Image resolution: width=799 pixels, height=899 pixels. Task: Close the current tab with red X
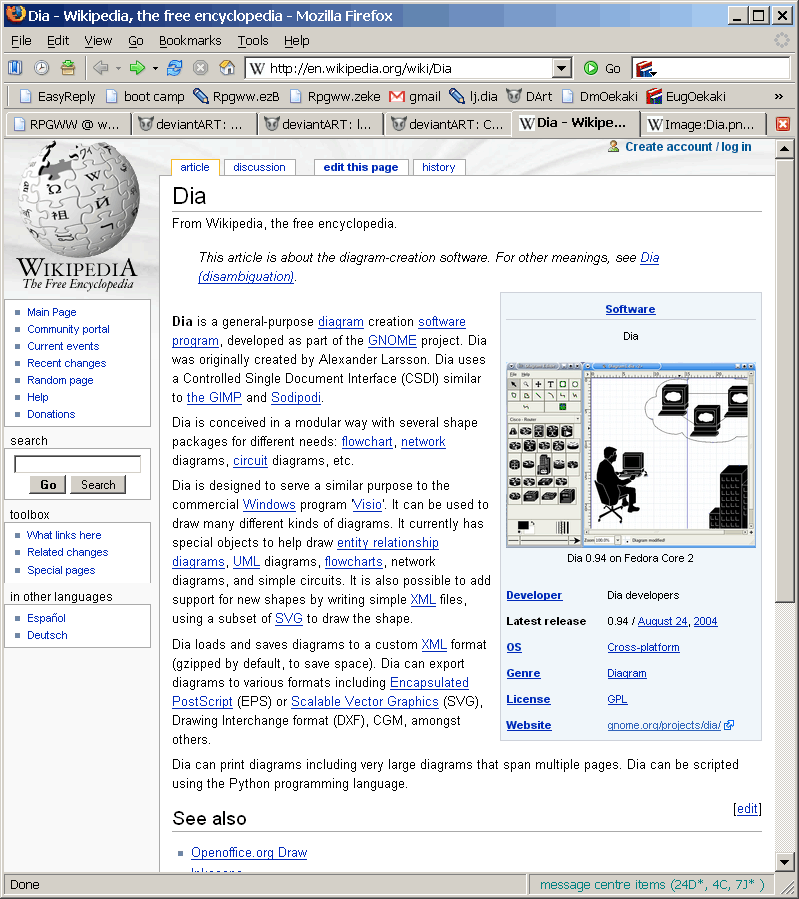click(782, 124)
